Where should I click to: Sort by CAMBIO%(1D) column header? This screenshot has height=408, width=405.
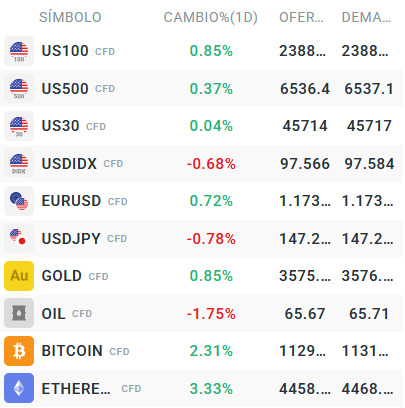coord(211,17)
